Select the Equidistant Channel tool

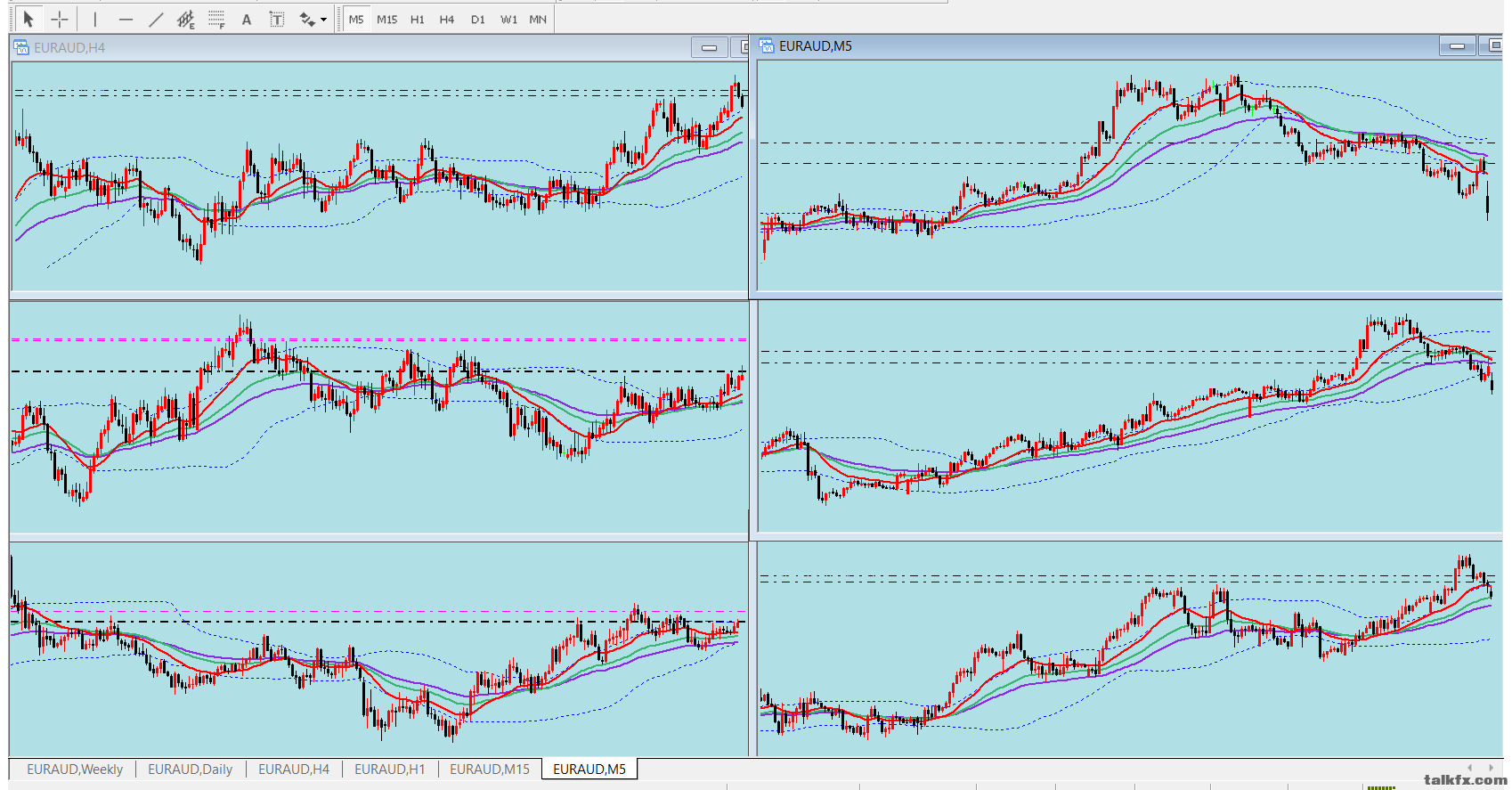click(x=186, y=19)
